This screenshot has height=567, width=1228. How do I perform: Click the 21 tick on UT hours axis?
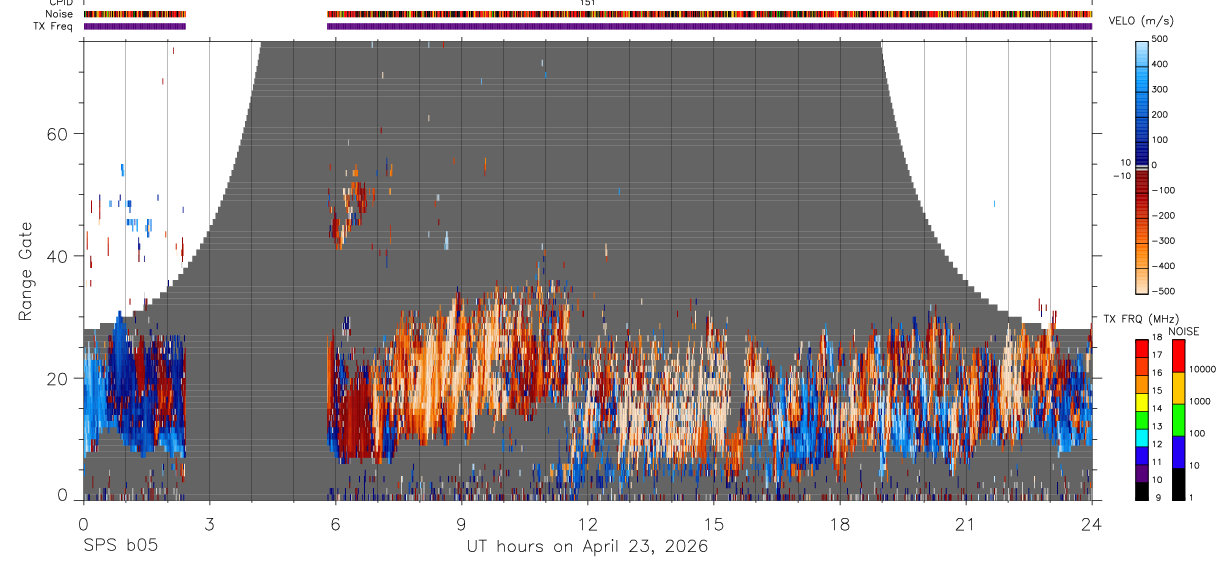(965, 523)
